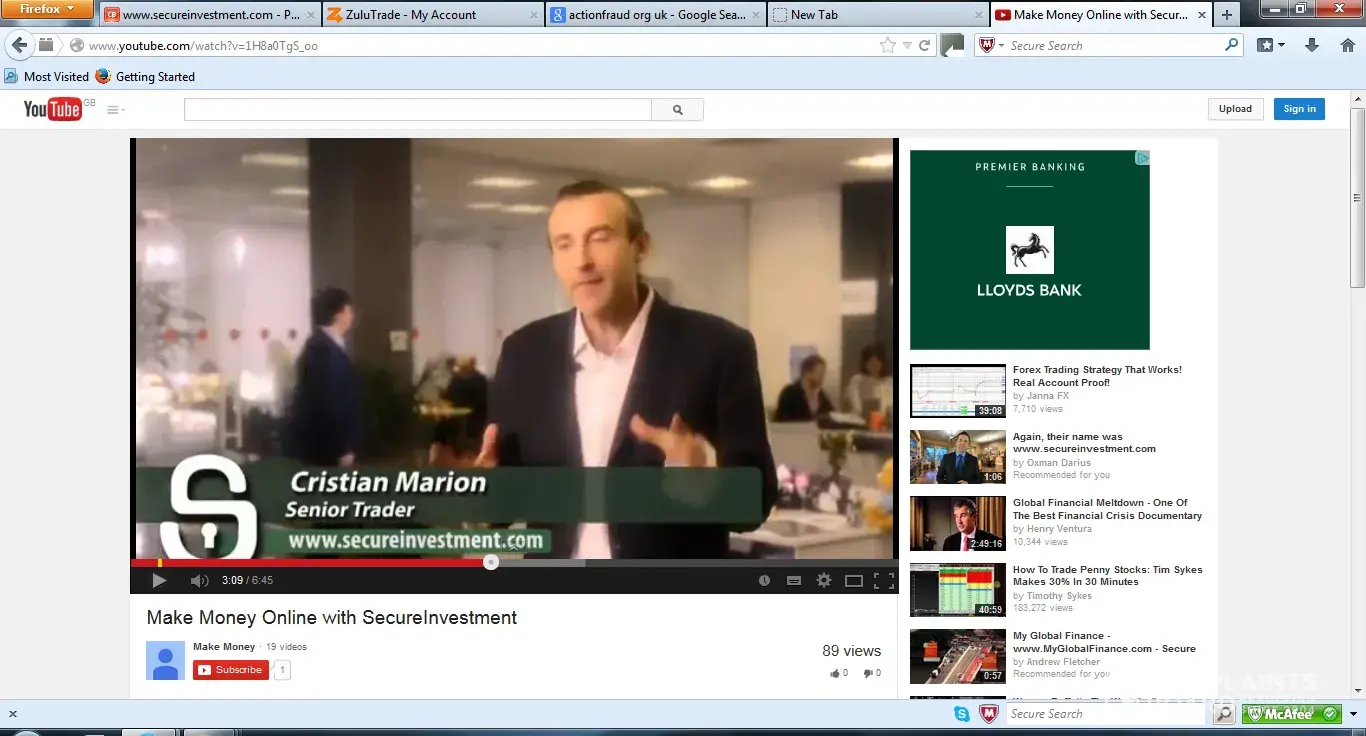Screen dimensions: 1366x736
Task: Click the Sign in button
Action: pos(1299,109)
